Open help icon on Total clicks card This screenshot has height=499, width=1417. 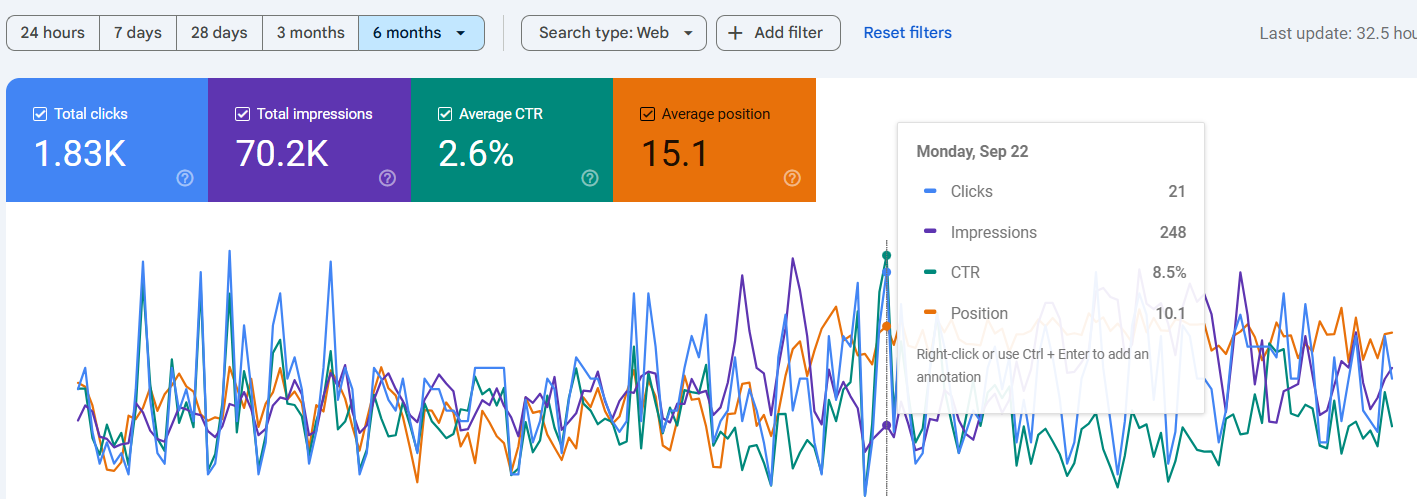coord(184,178)
